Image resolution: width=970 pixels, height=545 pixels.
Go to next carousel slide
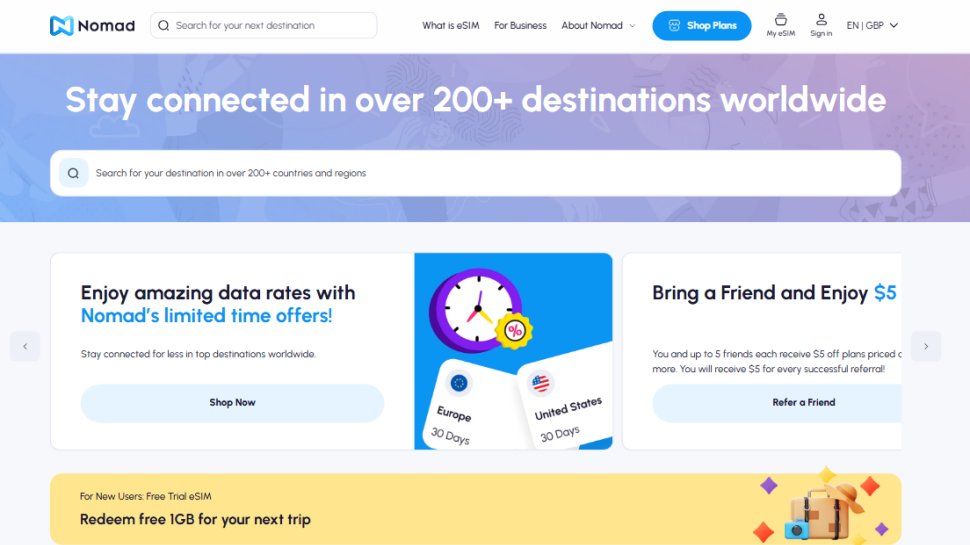coord(925,346)
